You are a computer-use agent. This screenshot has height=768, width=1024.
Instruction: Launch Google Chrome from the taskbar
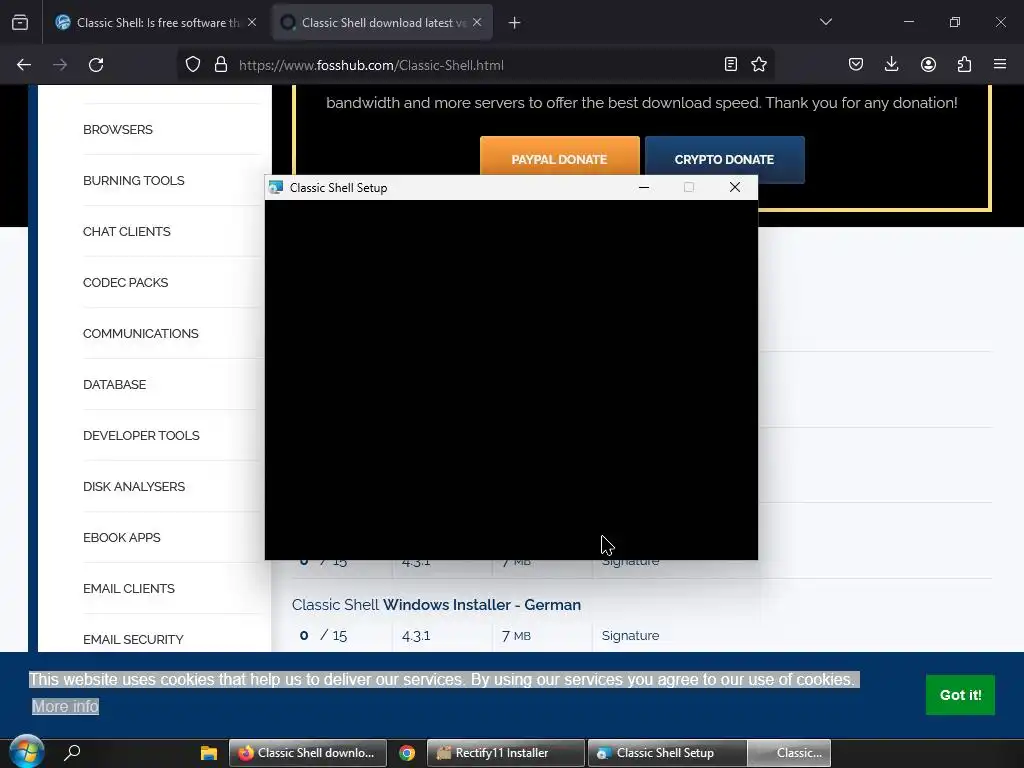(x=407, y=752)
